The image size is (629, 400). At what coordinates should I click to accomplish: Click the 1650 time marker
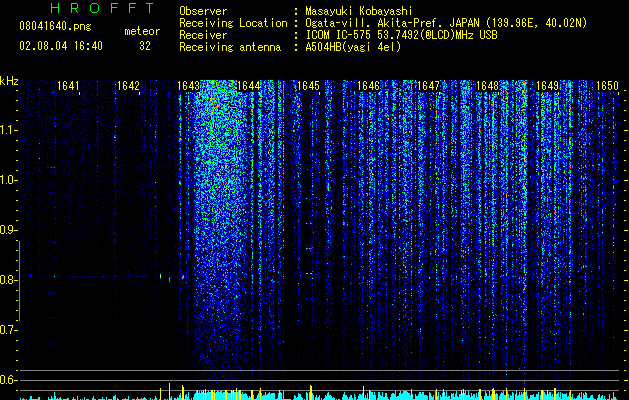tap(607, 86)
